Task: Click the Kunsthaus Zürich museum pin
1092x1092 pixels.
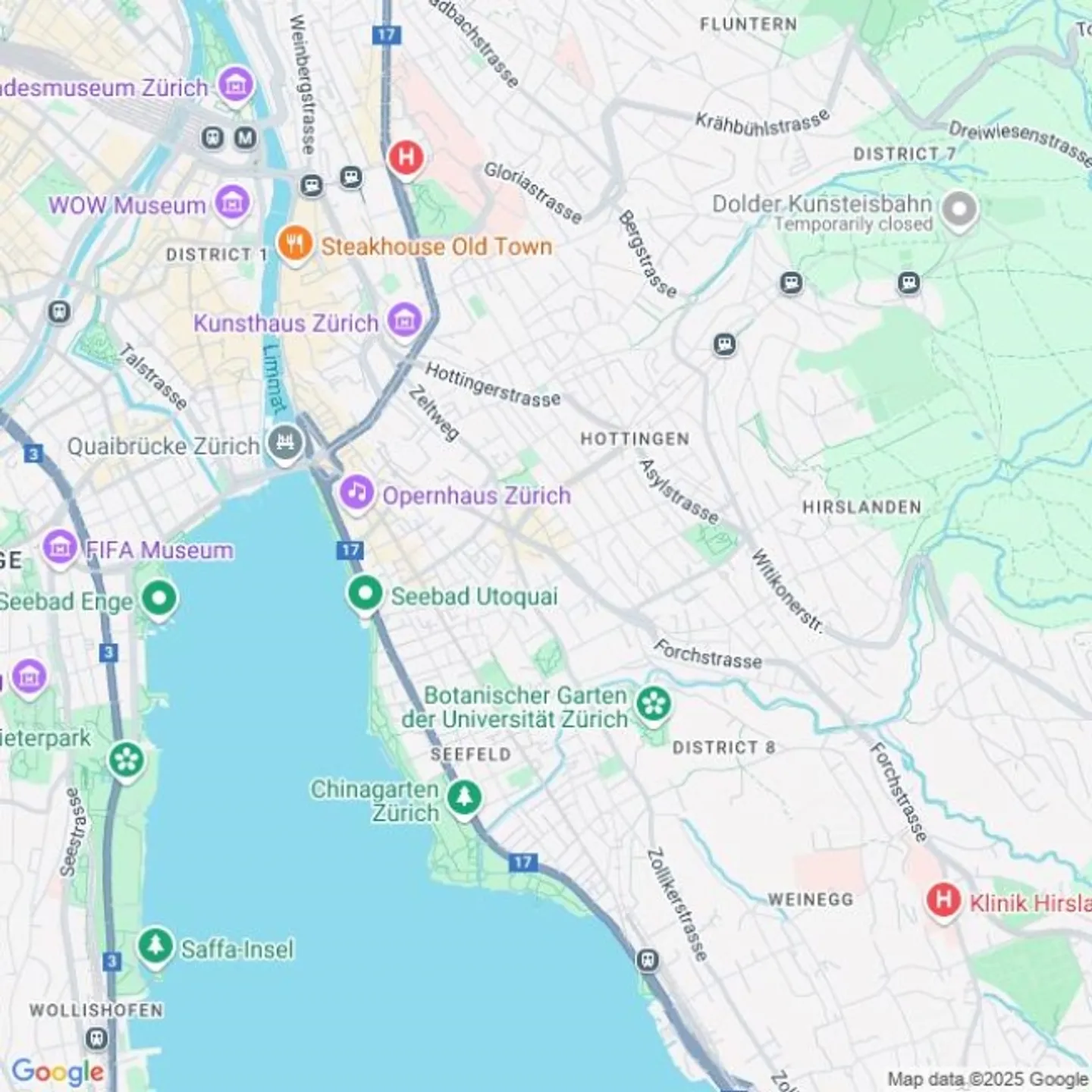Action: coord(404,321)
